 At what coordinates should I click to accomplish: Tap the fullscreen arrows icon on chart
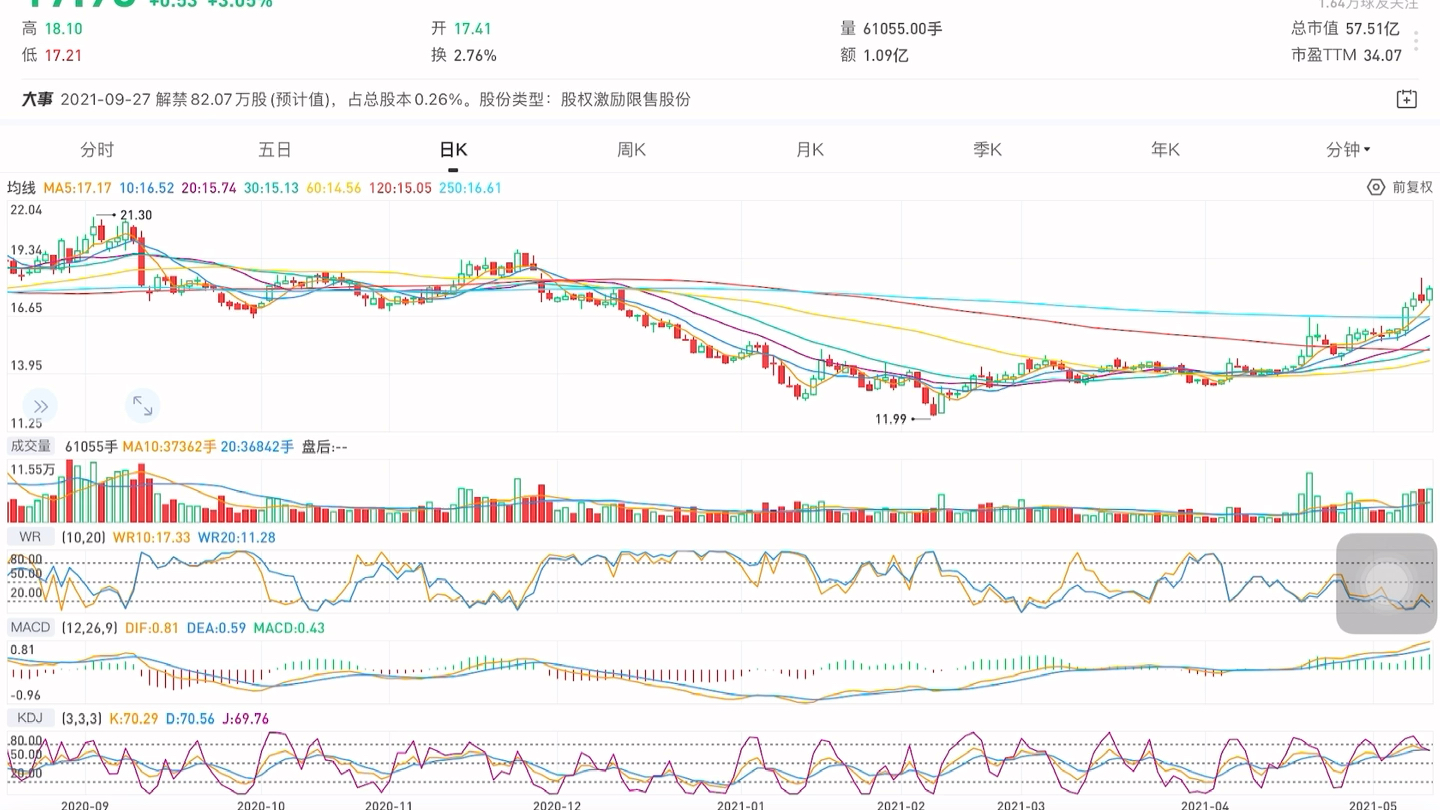point(143,405)
